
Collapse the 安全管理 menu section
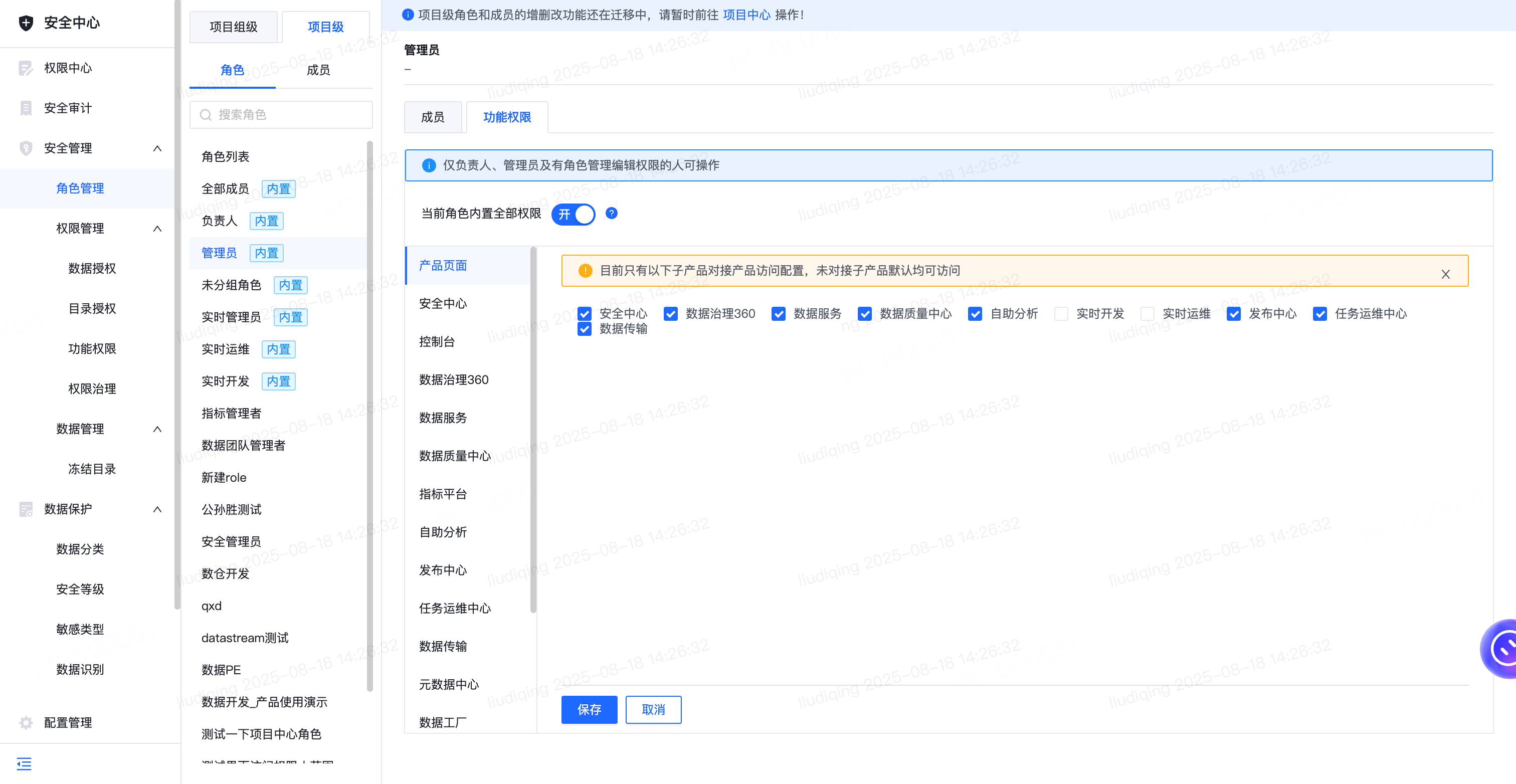pos(157,148)
